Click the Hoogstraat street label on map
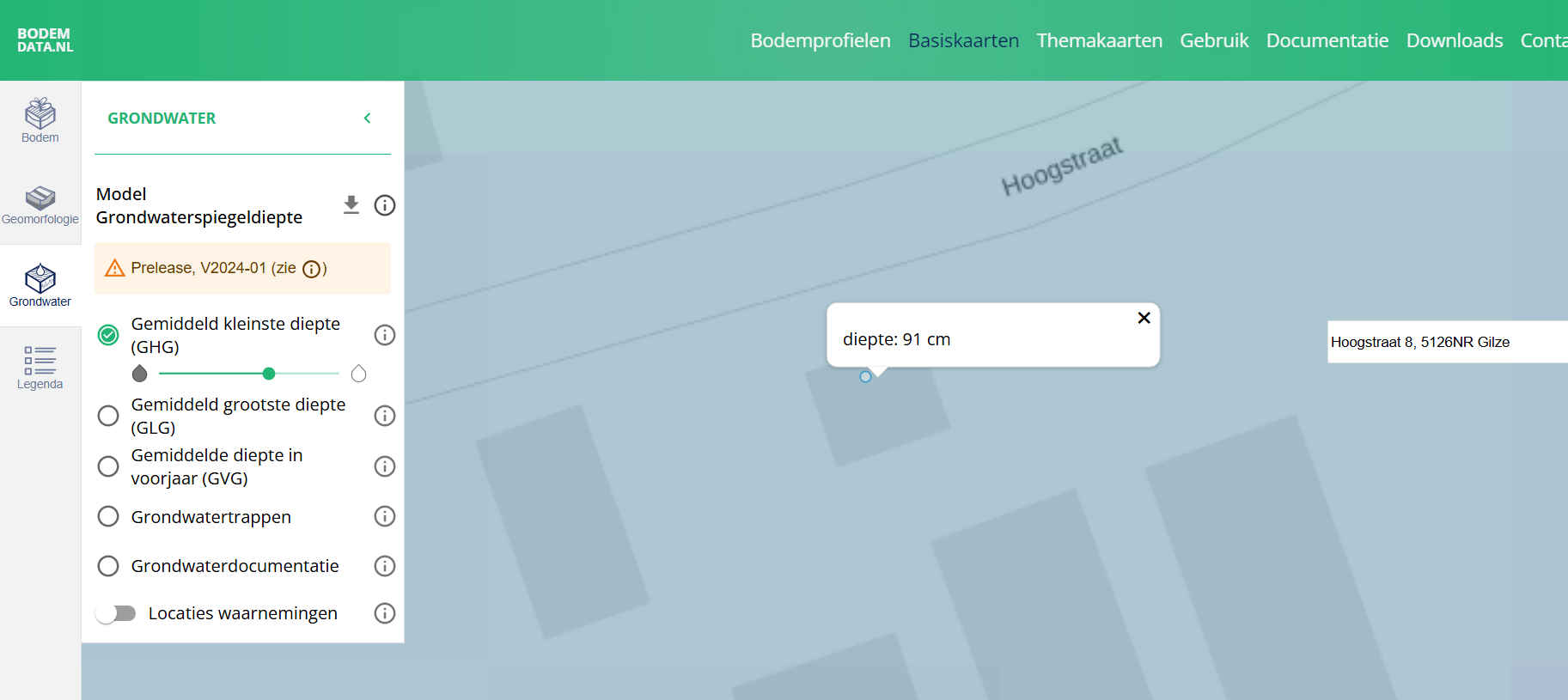 click(x=1062, y=166)
